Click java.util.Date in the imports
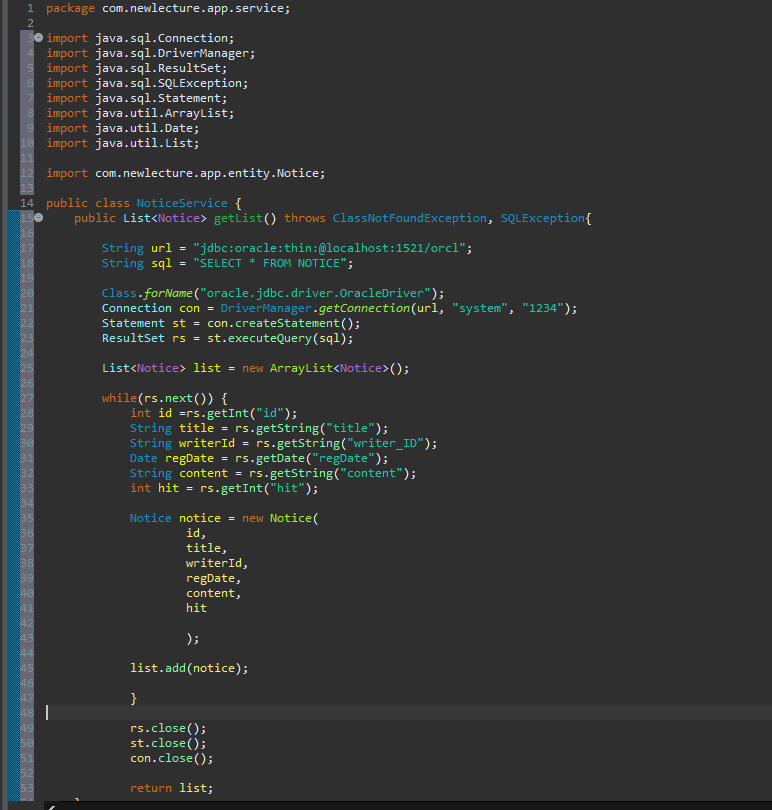Screen dimensions: 772x810 pyautogui.click(x=144, y=129)
